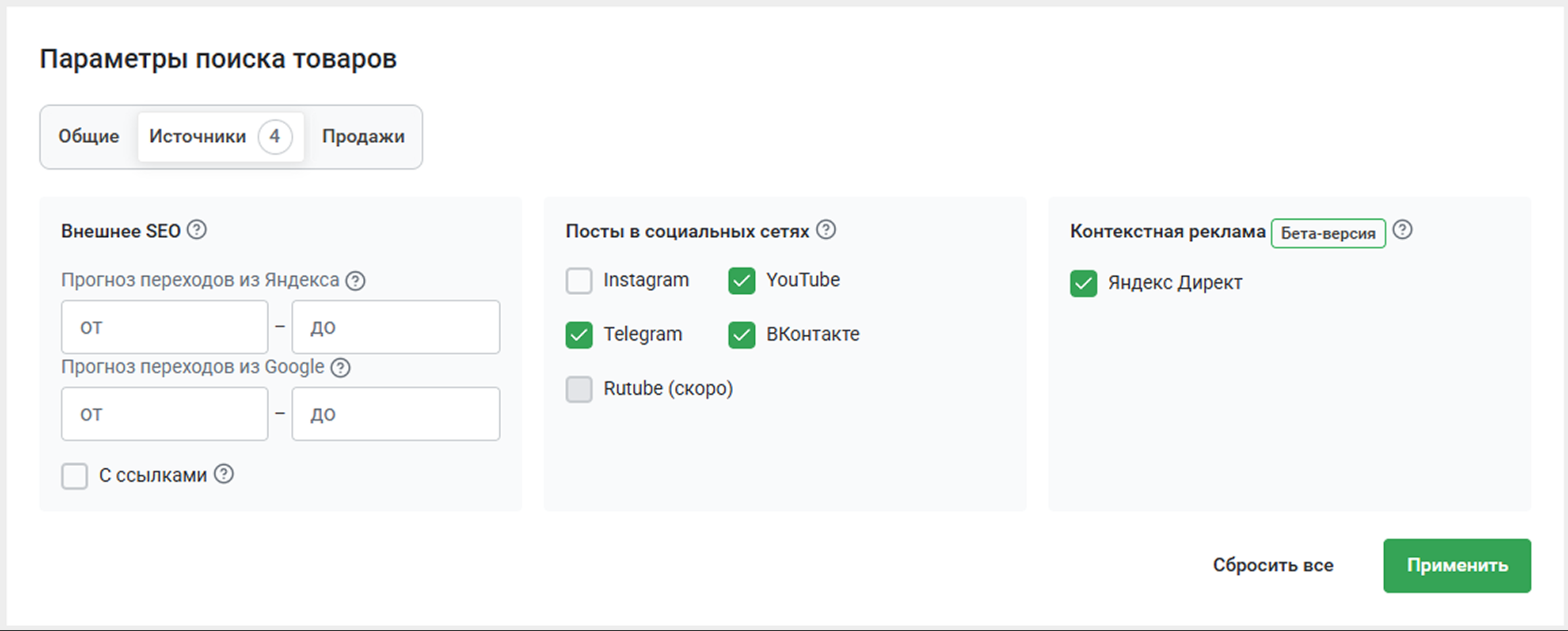1568x631 pixels.
Task: Uncheck the Яндекс Директ checkbox
Action: [x=1083, y=283]
